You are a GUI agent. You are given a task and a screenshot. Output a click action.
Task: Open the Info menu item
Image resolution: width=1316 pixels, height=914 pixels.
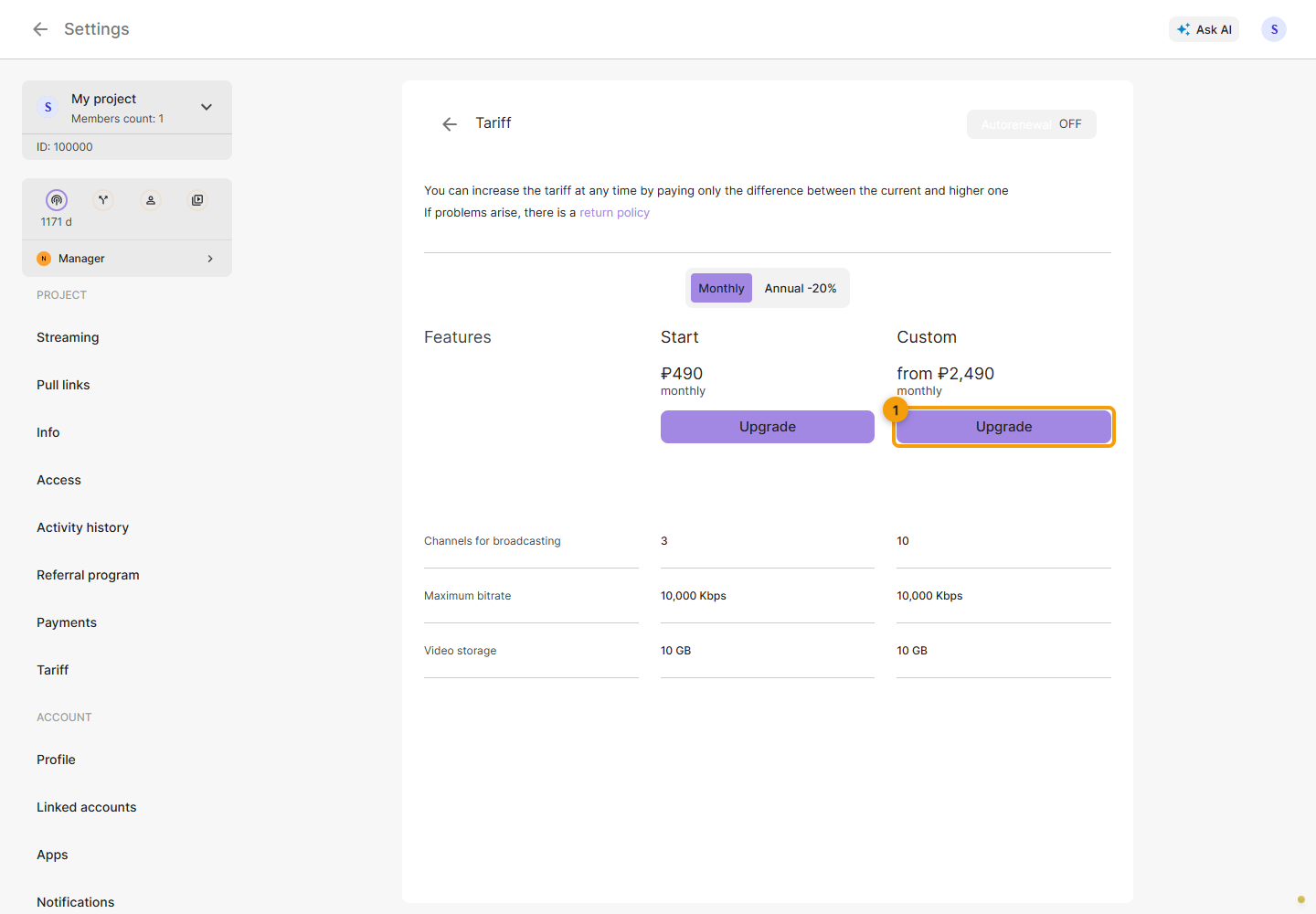pos(48,432)
